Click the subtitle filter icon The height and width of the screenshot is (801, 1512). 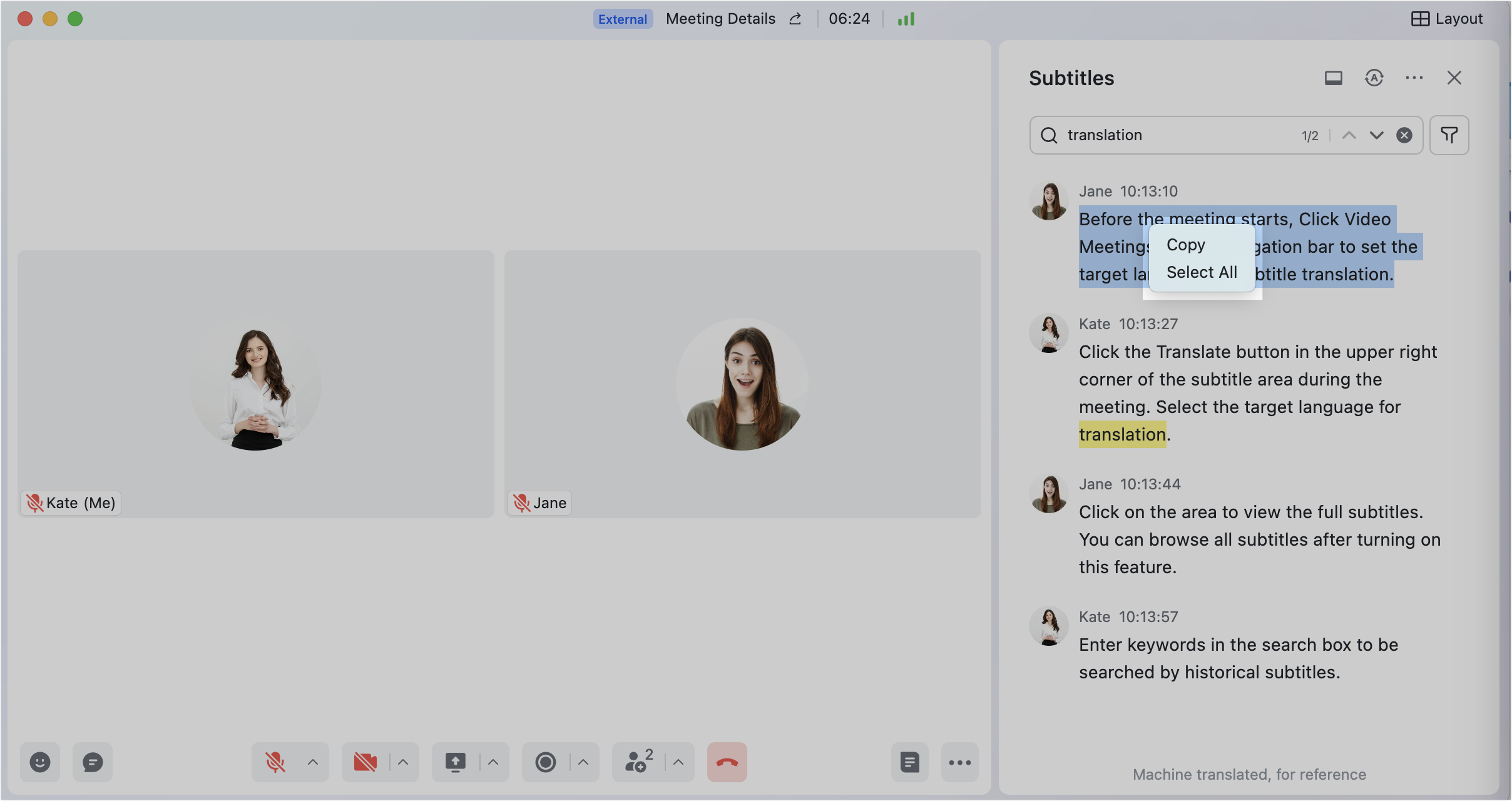pos(1449,135)
